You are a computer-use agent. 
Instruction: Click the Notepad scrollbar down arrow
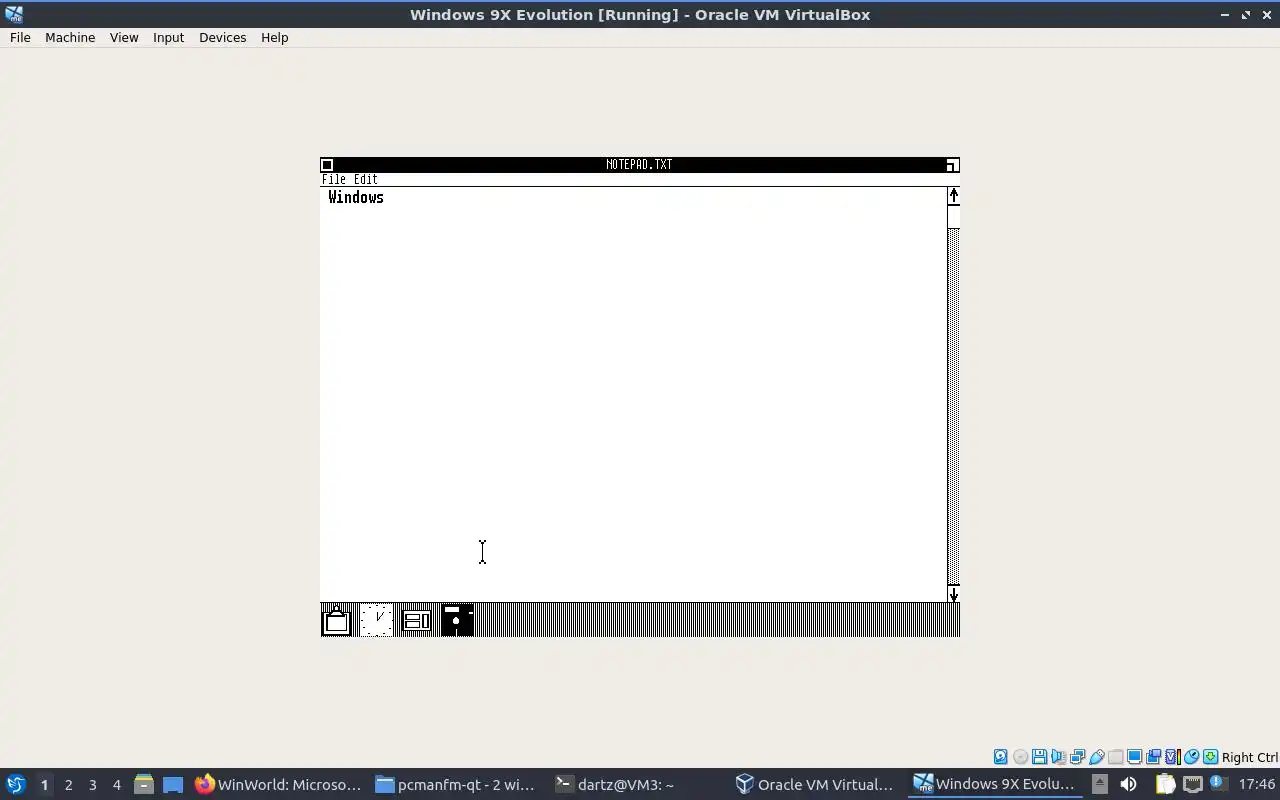(953, 594)
